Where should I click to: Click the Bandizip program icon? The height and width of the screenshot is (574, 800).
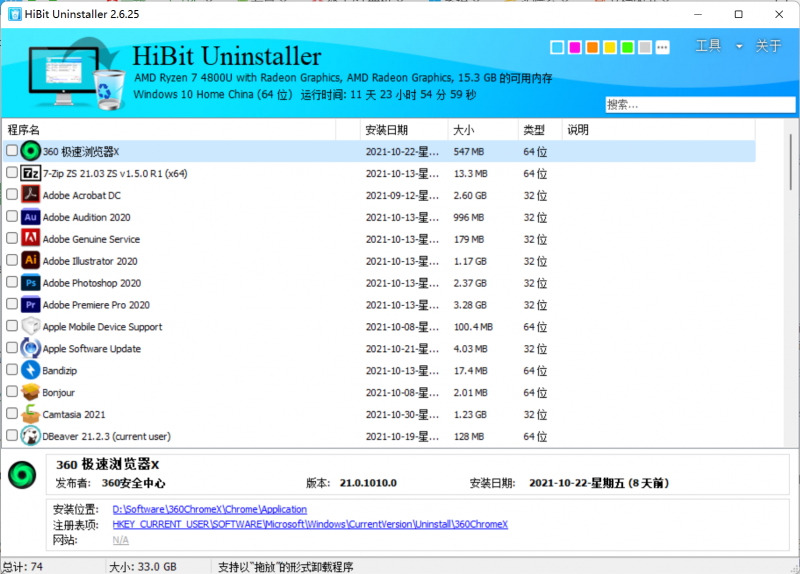31,370
